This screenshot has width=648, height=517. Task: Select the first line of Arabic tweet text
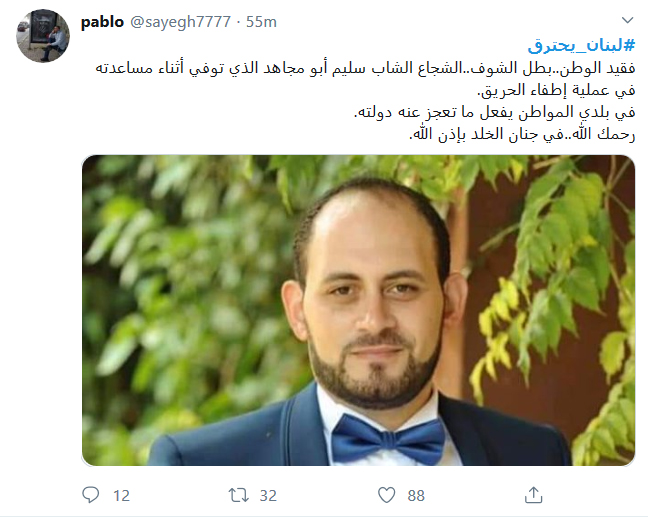[x=365, y=68]
